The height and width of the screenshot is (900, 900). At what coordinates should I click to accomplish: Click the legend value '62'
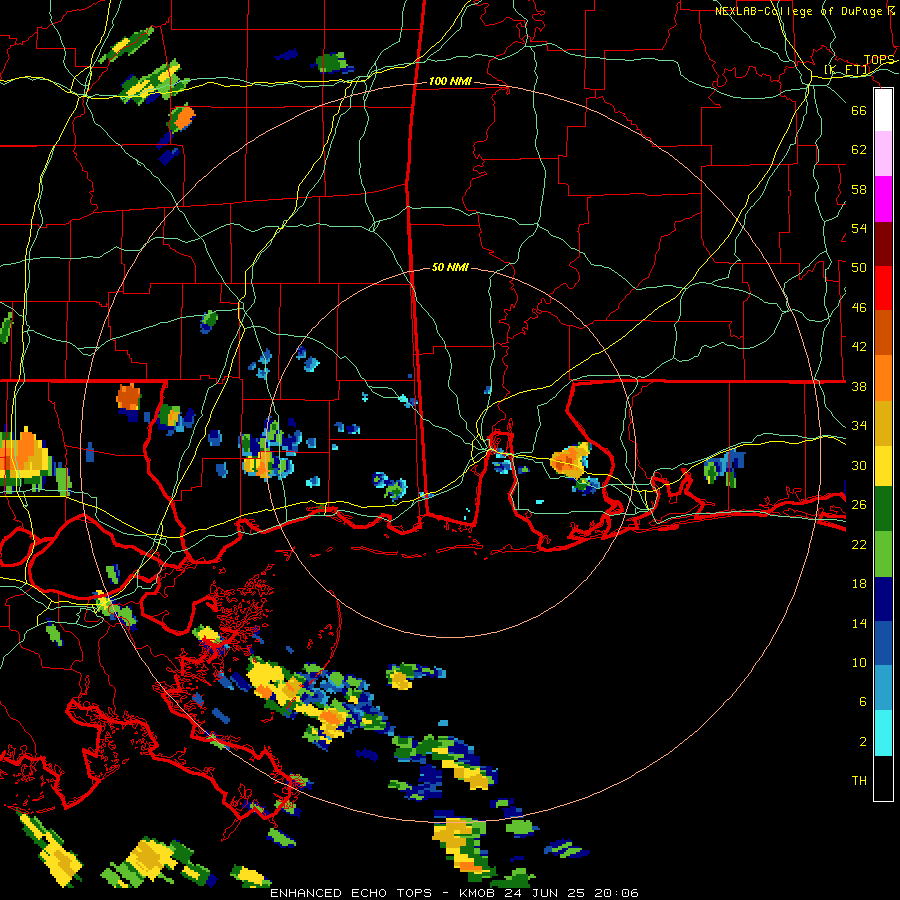859,150
